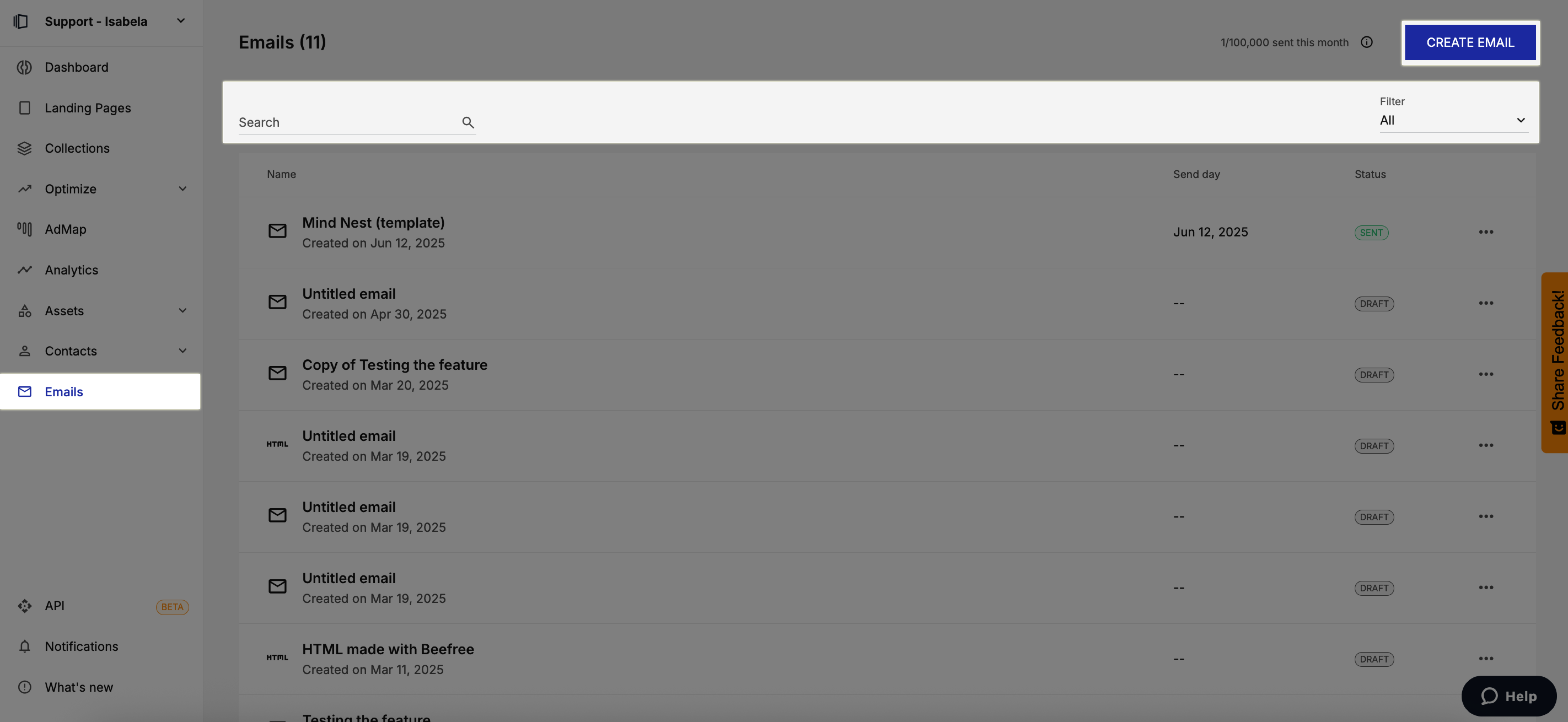Image resolution: width=1568 pixels, height=722 pixels.
Task: Click envelope icon of Copy of Testing the feature
Action: [277, 373]
